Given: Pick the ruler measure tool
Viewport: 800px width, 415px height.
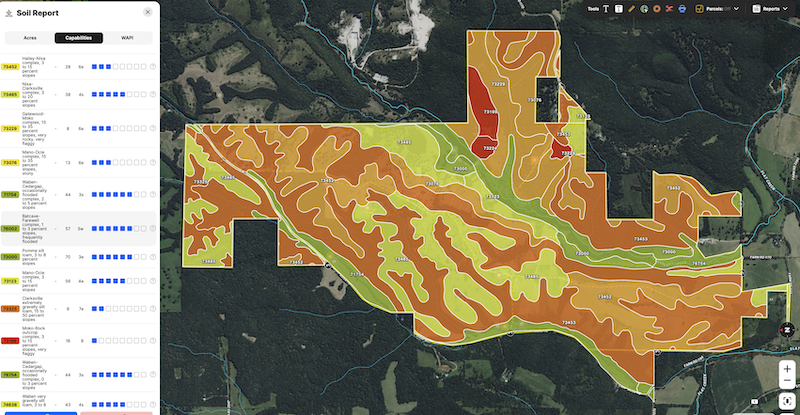Looking at the screenshot, I should pyautogui.click(x=632, y=8).
